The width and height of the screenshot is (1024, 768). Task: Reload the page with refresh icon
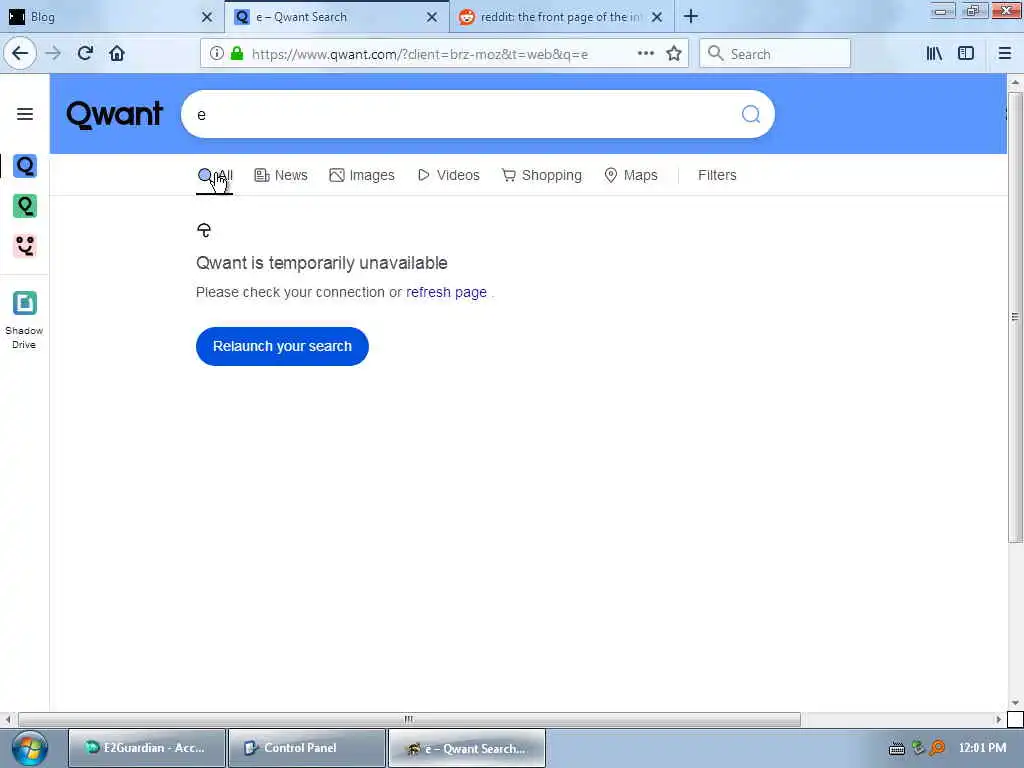(85, 54)
